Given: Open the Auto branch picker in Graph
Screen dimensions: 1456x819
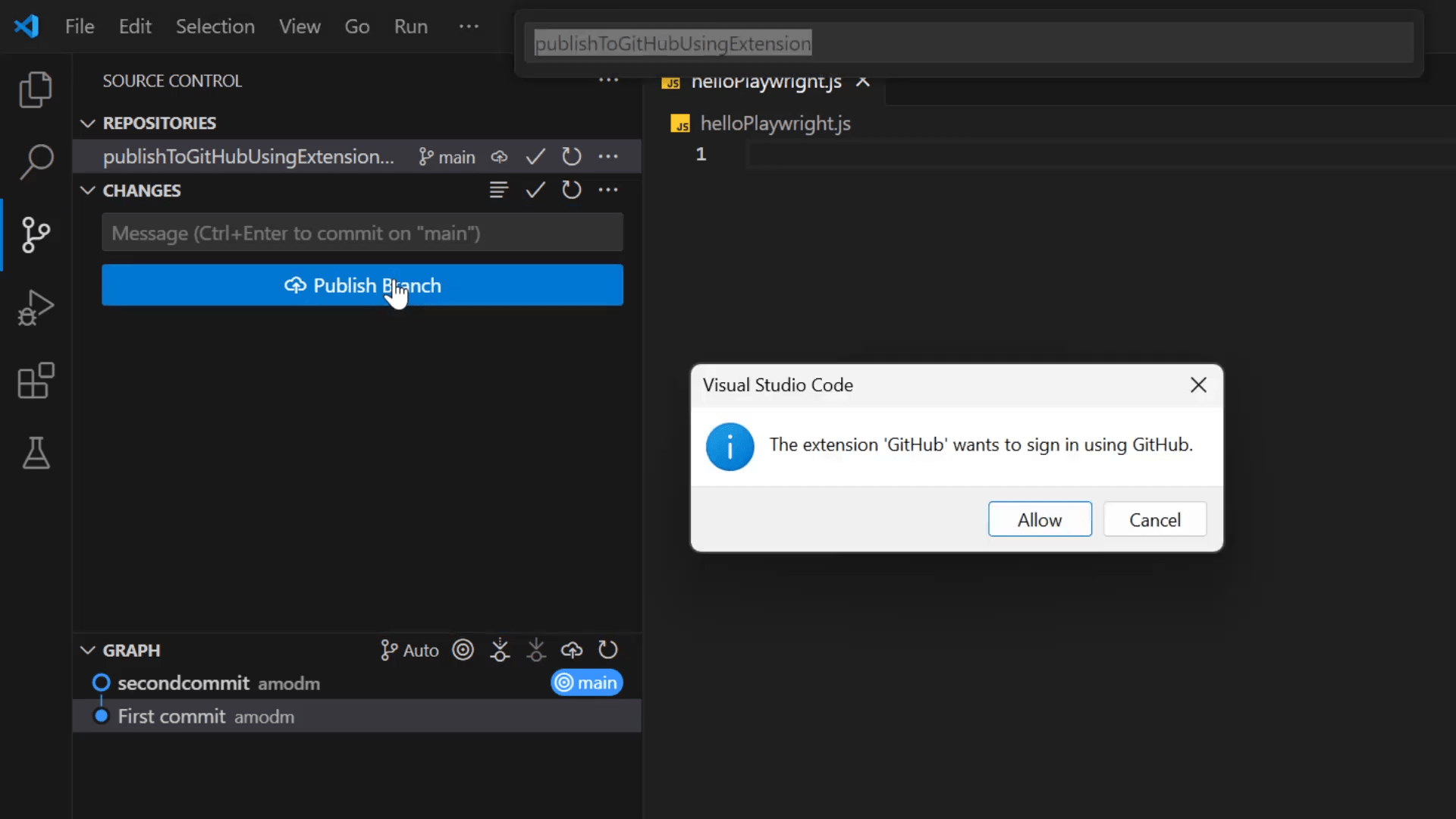Looking at the screenshot, I should (410, 651).
